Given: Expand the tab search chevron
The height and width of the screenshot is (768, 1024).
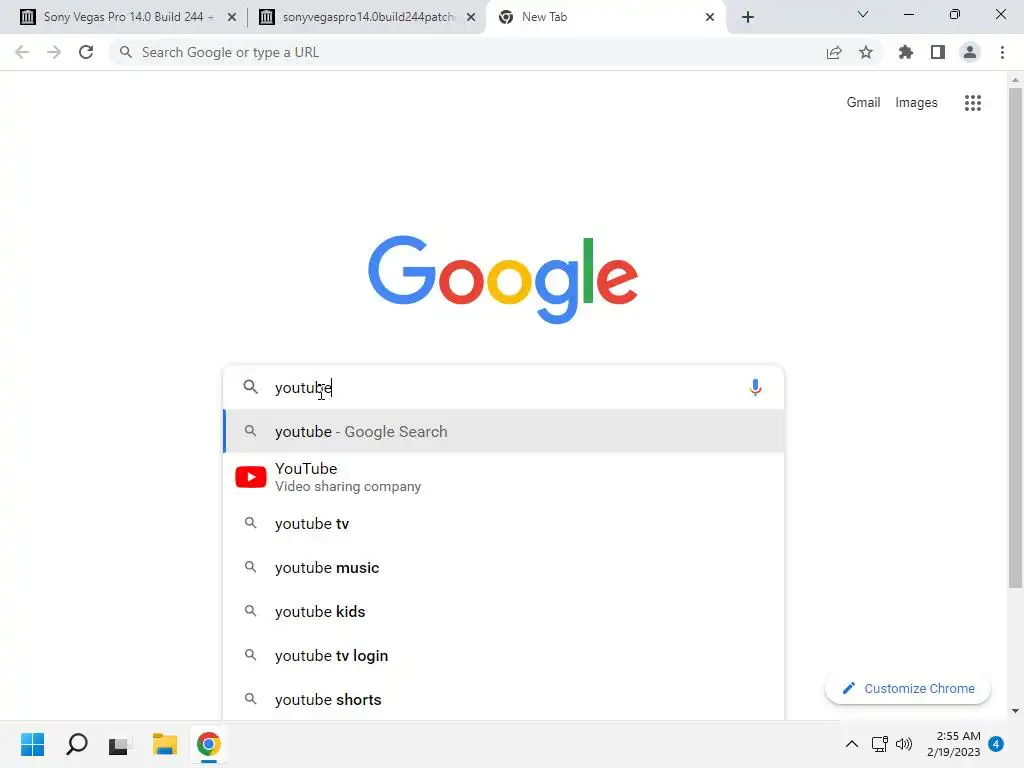Looking at the screenshot, I should click(863, 14).
